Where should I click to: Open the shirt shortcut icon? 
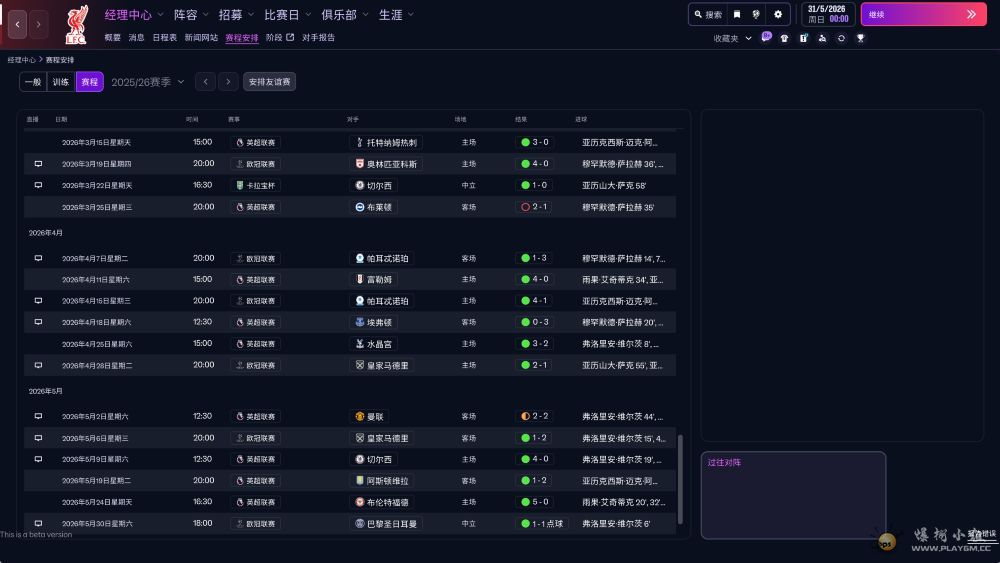pyautogui.click(x=784, y=38)
